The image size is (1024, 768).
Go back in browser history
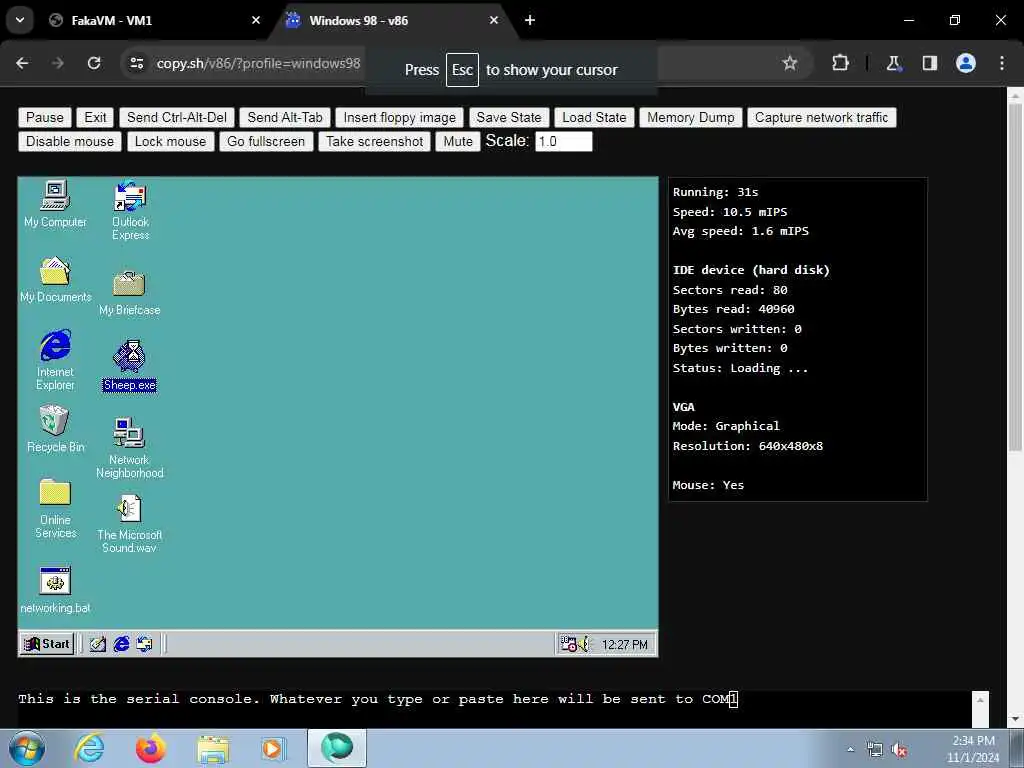coord(22,63)
